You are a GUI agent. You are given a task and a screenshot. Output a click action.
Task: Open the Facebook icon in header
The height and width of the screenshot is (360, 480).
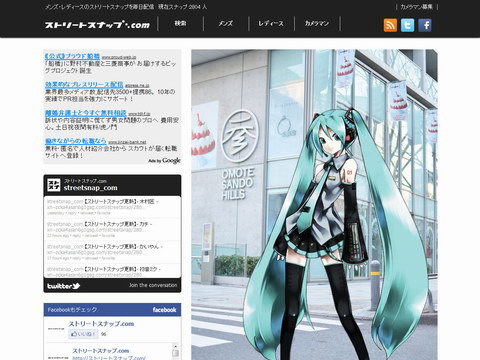click(425, 25)
